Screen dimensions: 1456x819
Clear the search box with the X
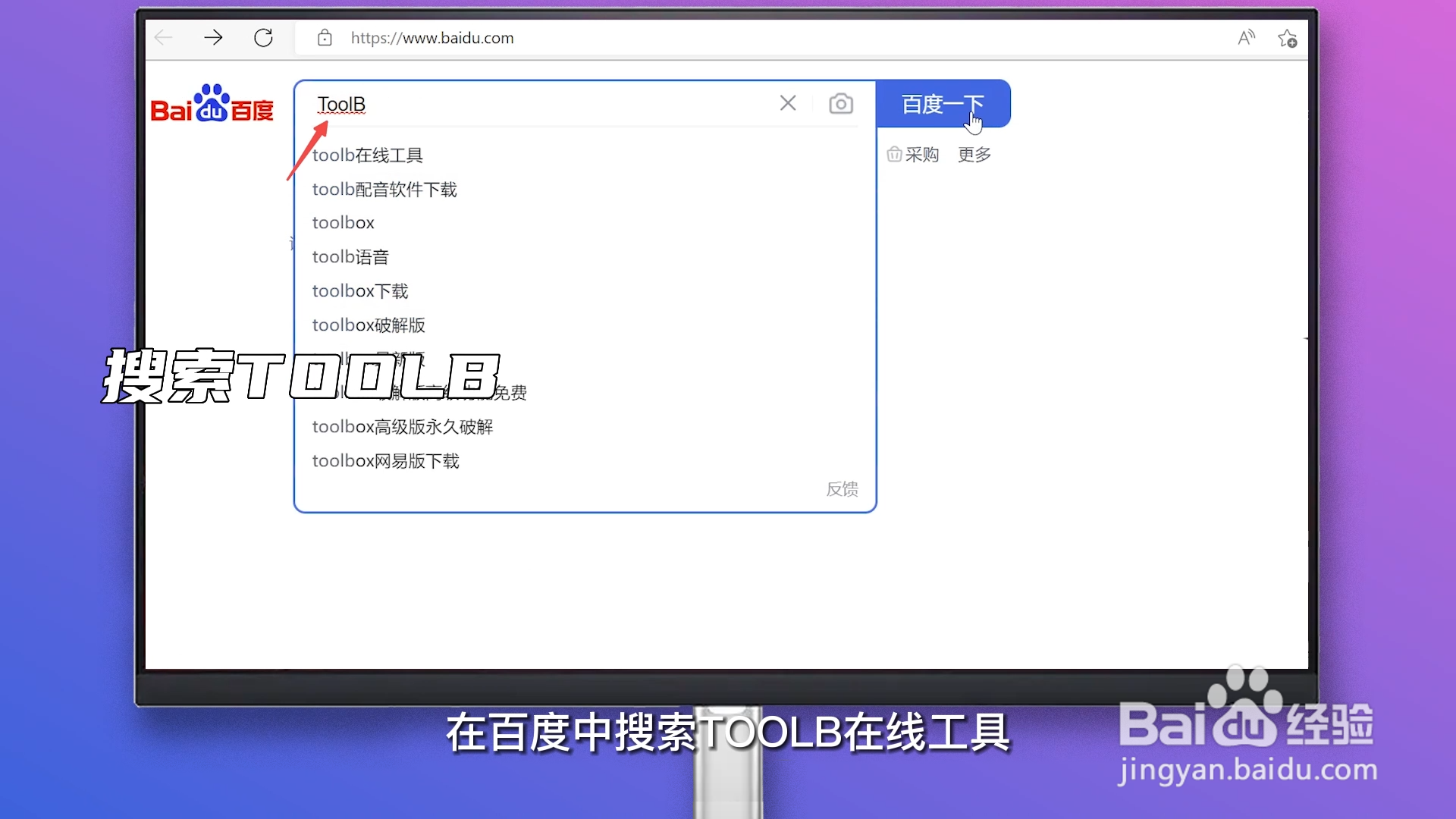tap(788, 102)
